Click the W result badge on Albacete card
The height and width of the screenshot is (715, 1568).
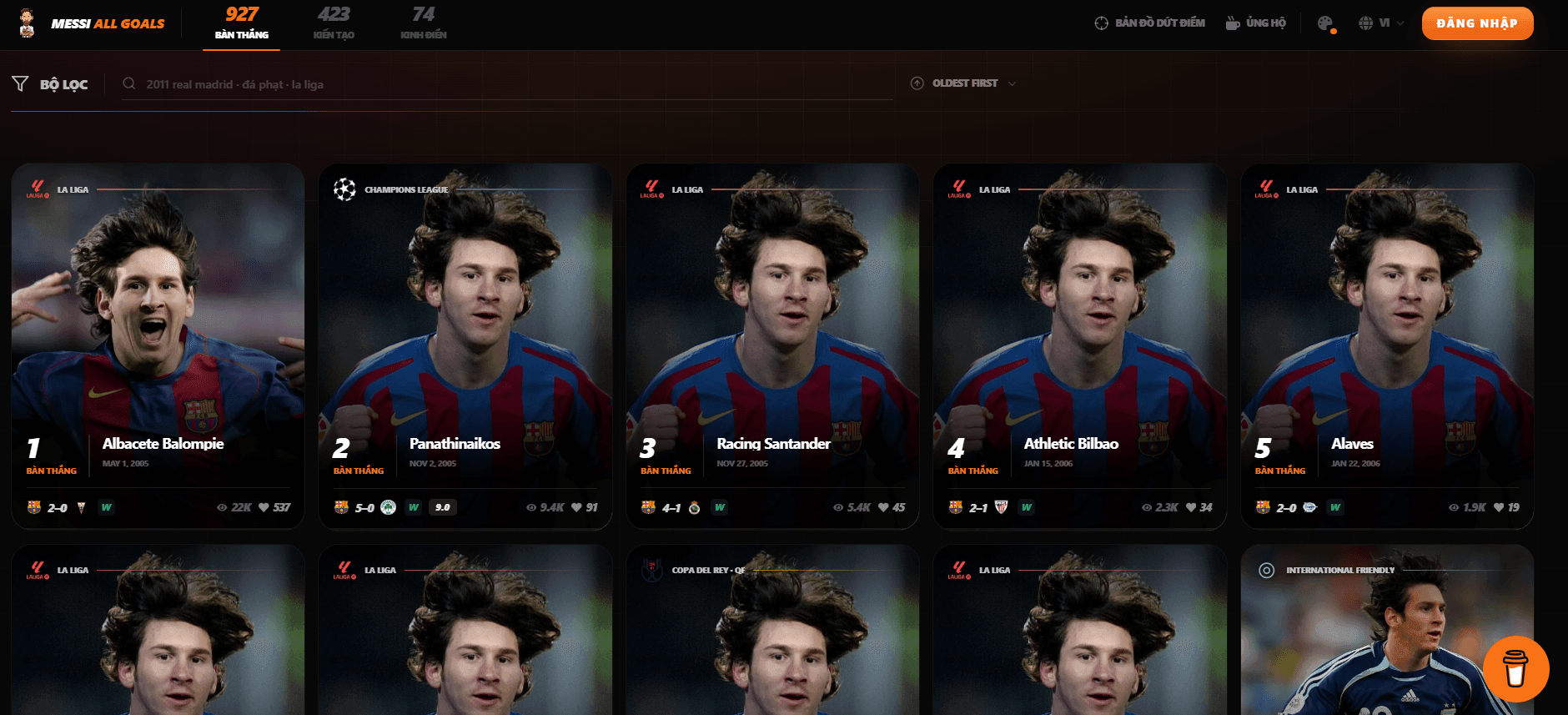tap(107, 507)
